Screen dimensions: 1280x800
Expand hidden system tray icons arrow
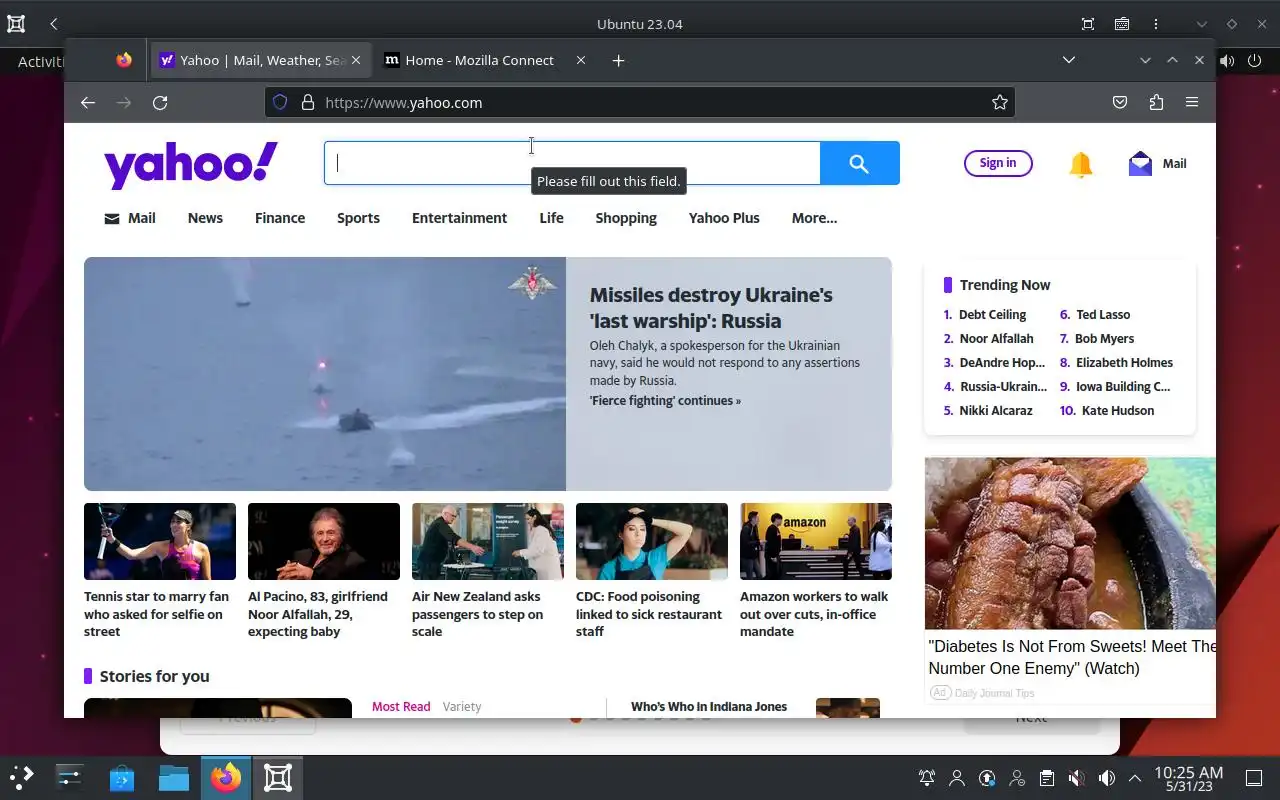point(1135,777)
